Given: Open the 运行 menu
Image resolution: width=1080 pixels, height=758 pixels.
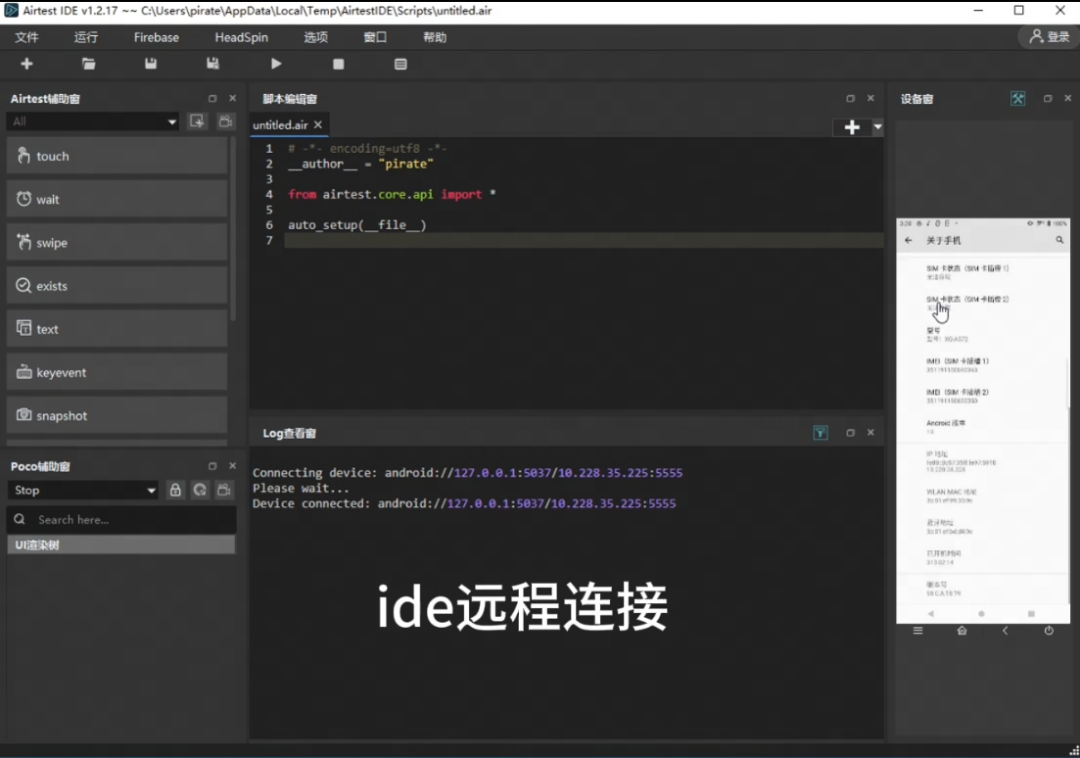Looking at the screenshot, I should tap(86, 37).
